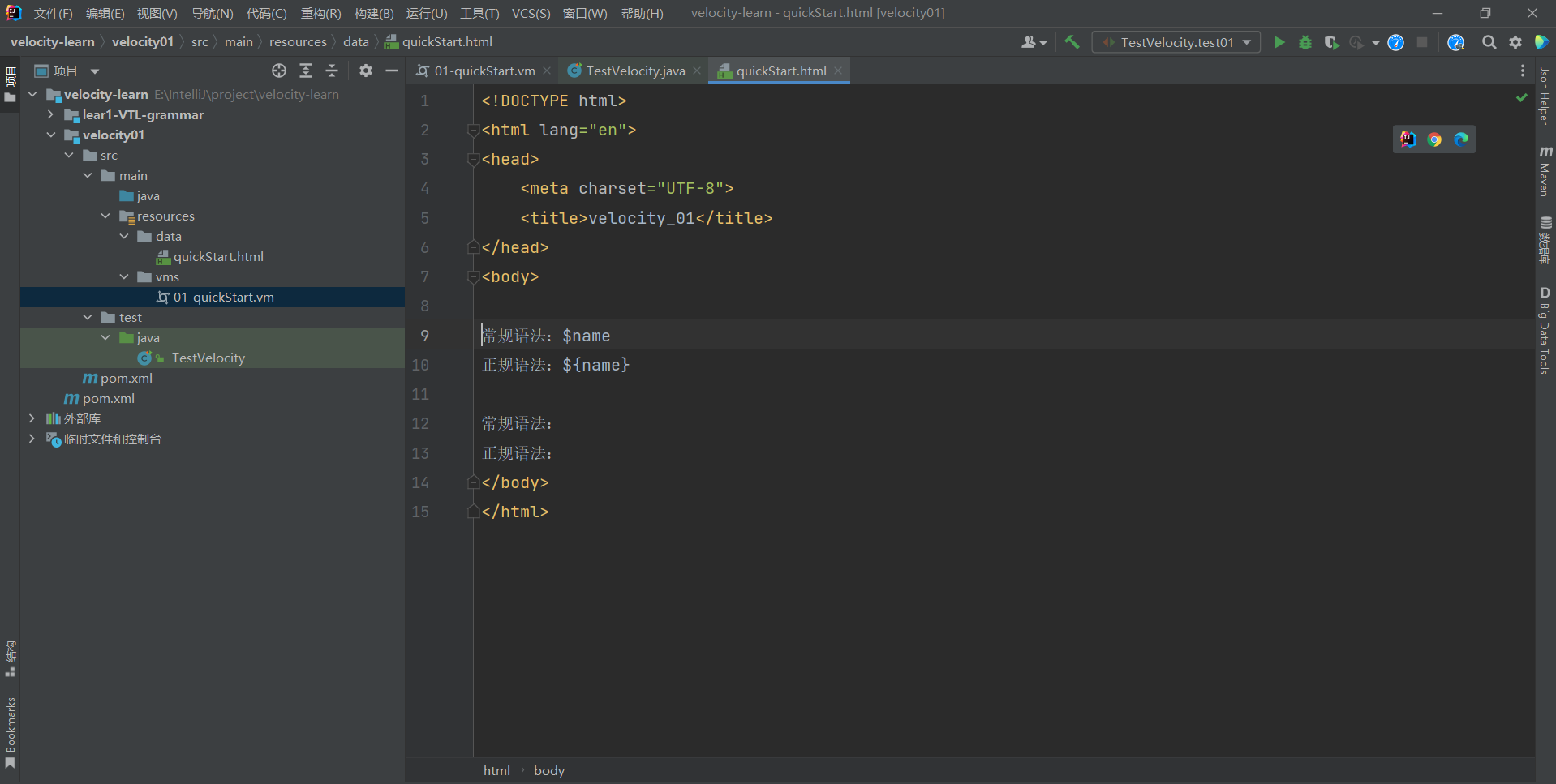Click the green Run button
Image resolution: width=1556 pixels, height=784 pixels.
pyautogui.click(x=1279, y=42)
